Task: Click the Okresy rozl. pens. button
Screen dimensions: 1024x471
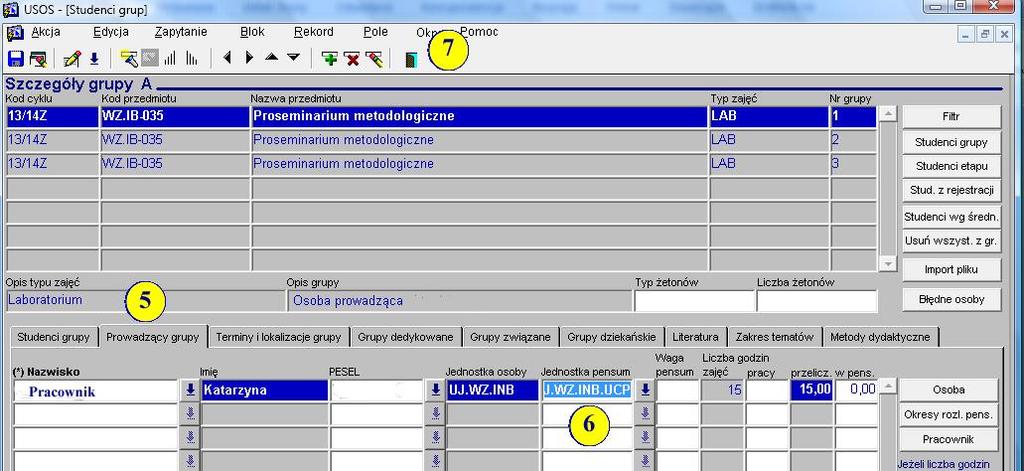Action: click(x=949, y=414)
